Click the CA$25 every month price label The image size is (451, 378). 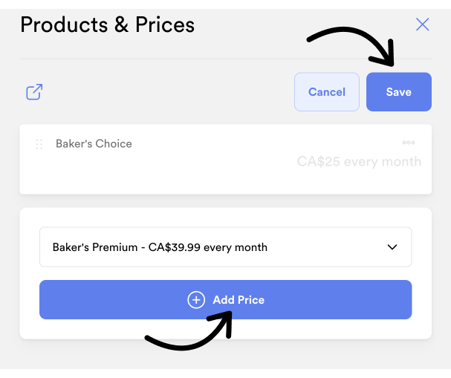point(359,162)
